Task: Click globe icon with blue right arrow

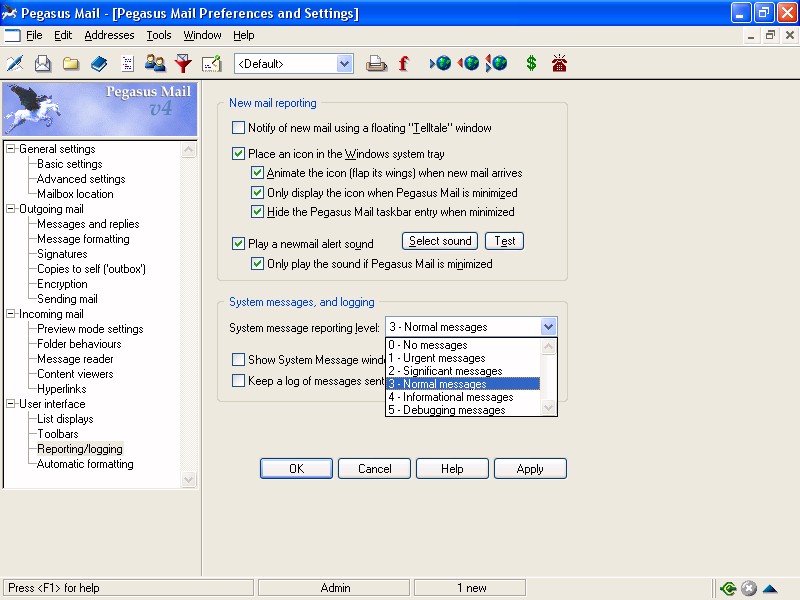Action: 440,63
